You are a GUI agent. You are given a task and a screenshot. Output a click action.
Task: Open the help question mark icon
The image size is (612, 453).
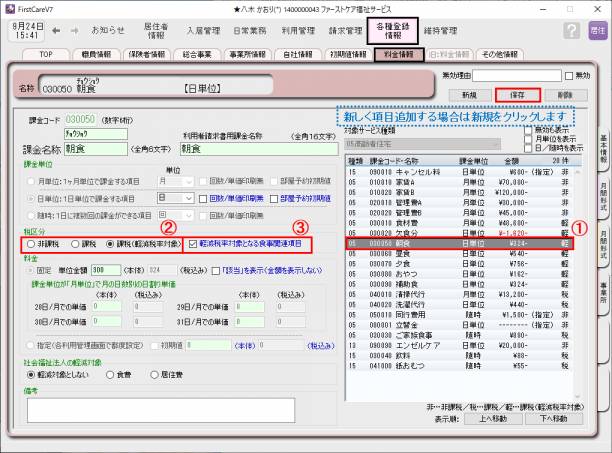572,31
